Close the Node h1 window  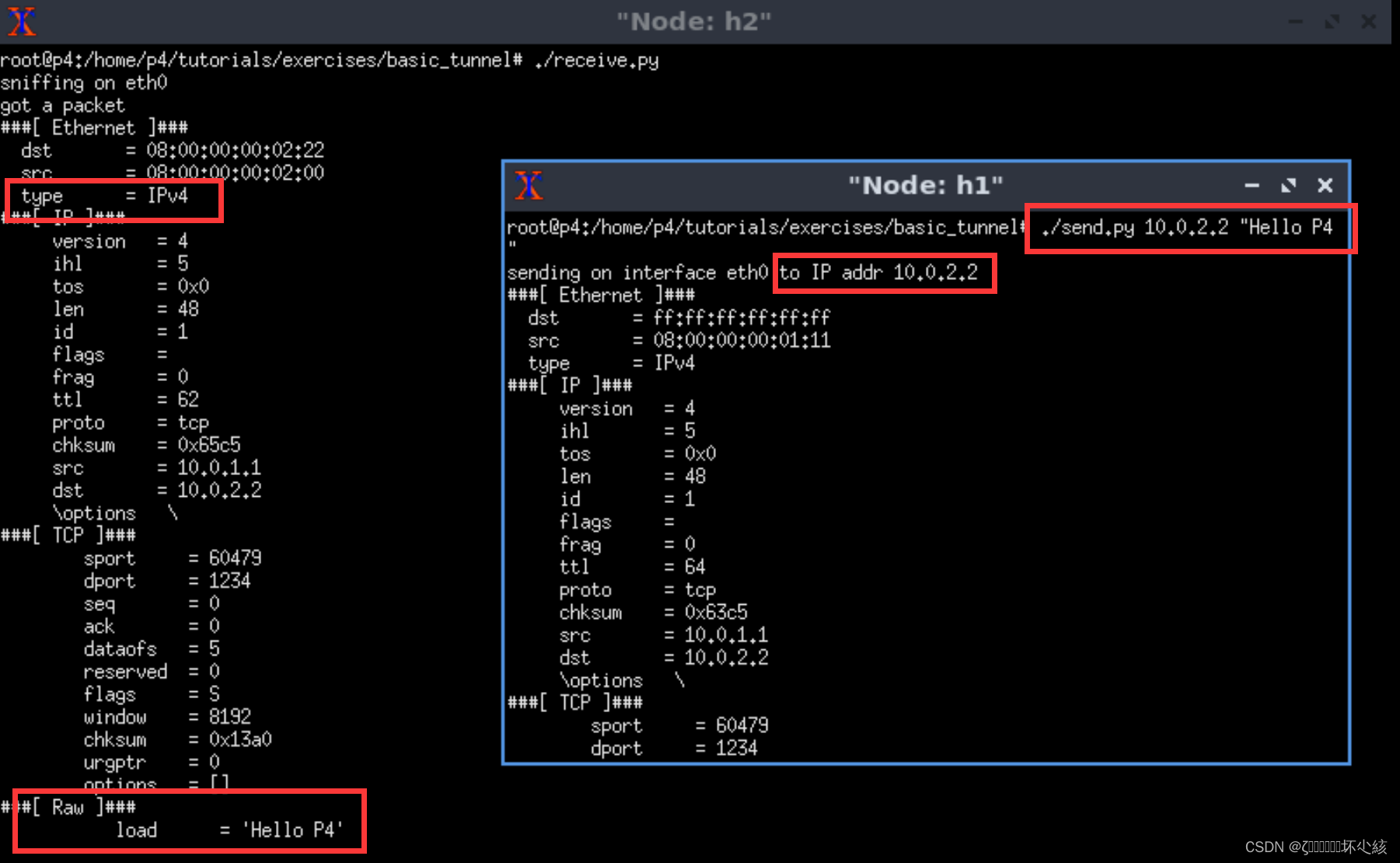tap(1325, 186)
